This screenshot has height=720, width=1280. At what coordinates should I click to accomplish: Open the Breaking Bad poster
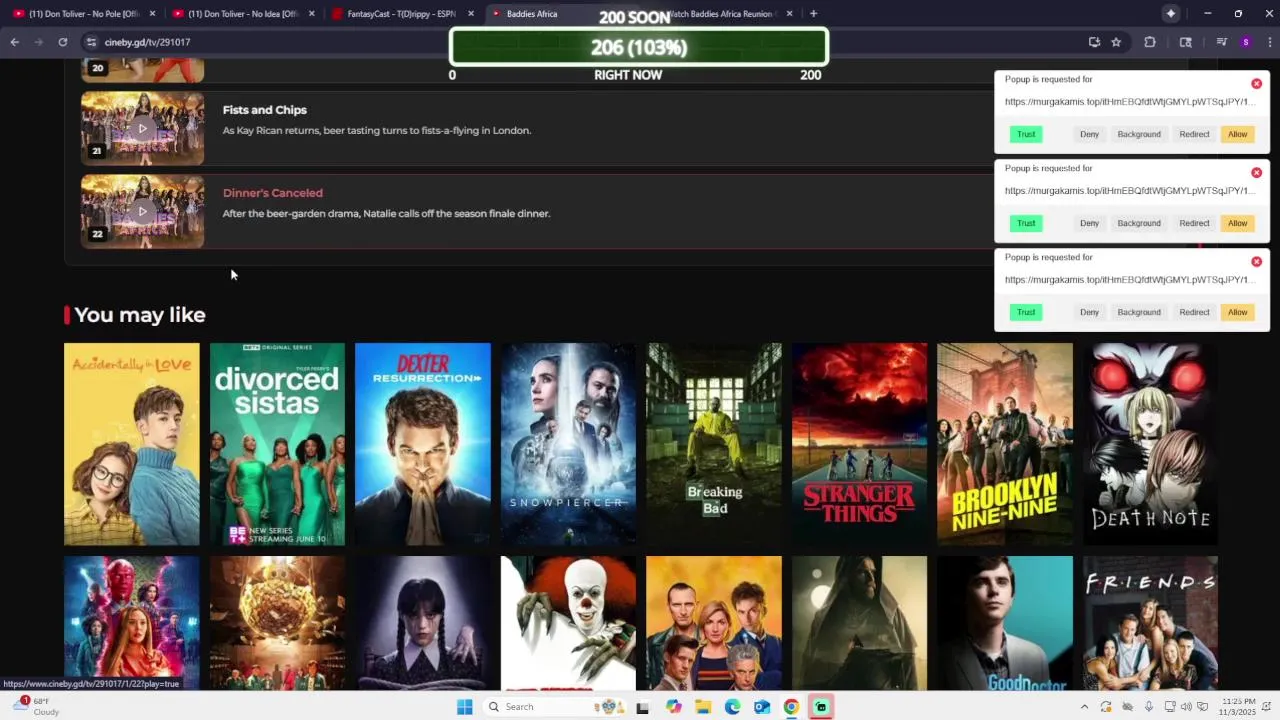(714, 444)
